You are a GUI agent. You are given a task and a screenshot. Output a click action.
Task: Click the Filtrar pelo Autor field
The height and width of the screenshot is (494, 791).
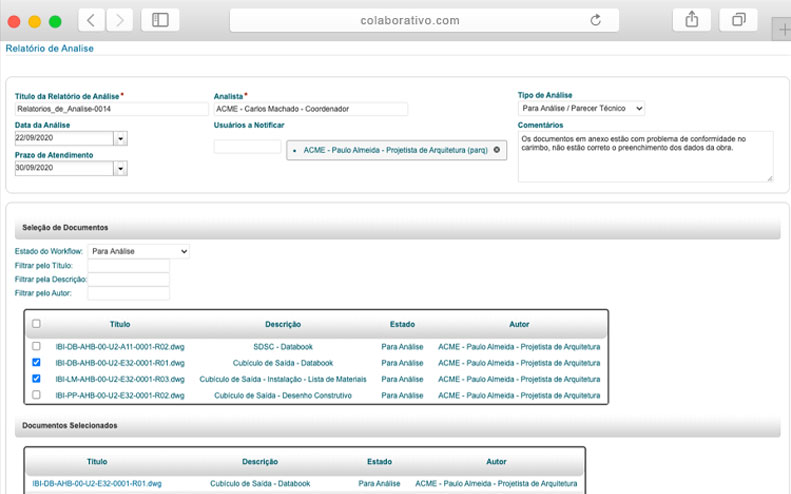pyautogui.click(x=129, y=293)
